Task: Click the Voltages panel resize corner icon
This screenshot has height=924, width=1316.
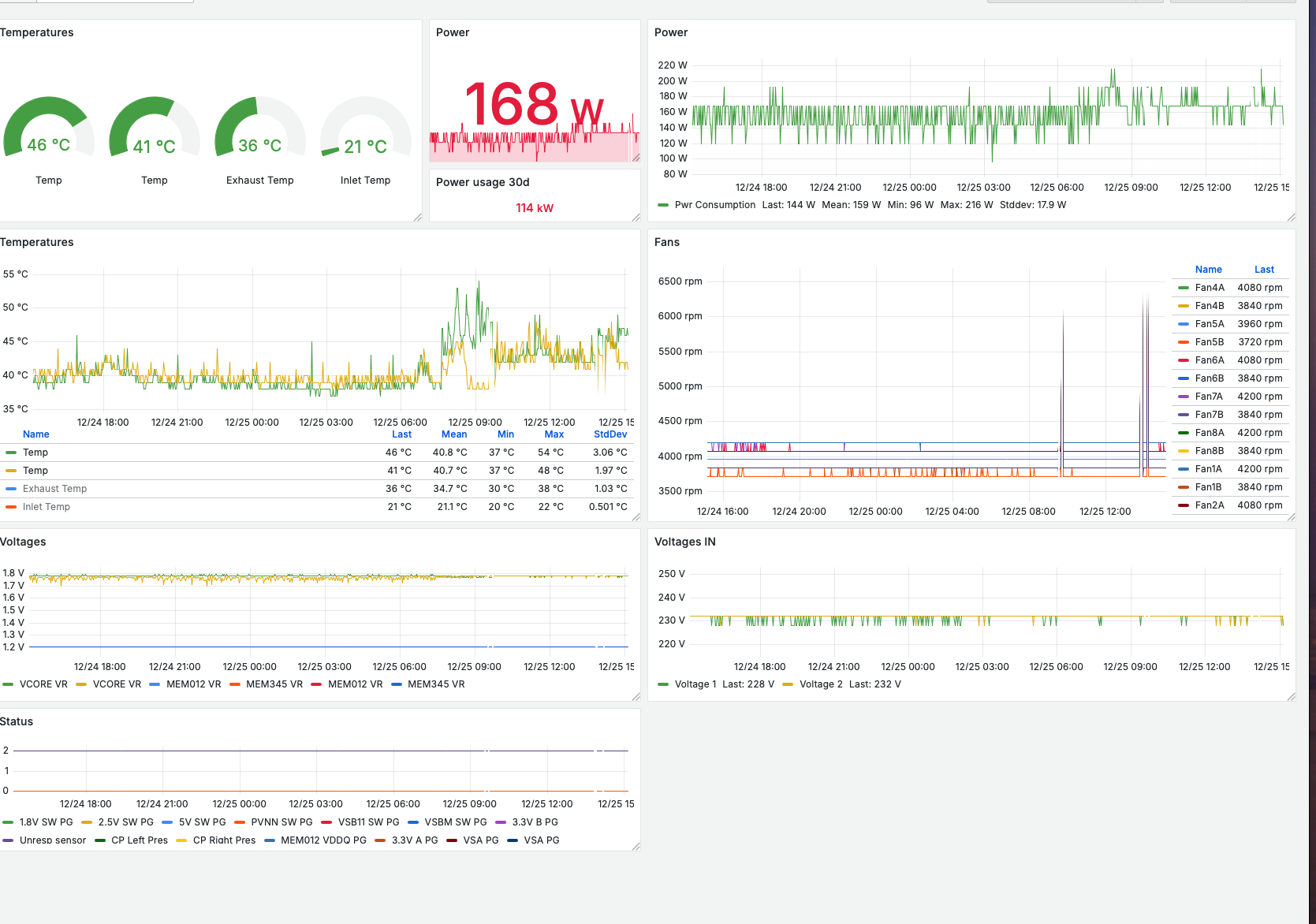Action: 636,697
